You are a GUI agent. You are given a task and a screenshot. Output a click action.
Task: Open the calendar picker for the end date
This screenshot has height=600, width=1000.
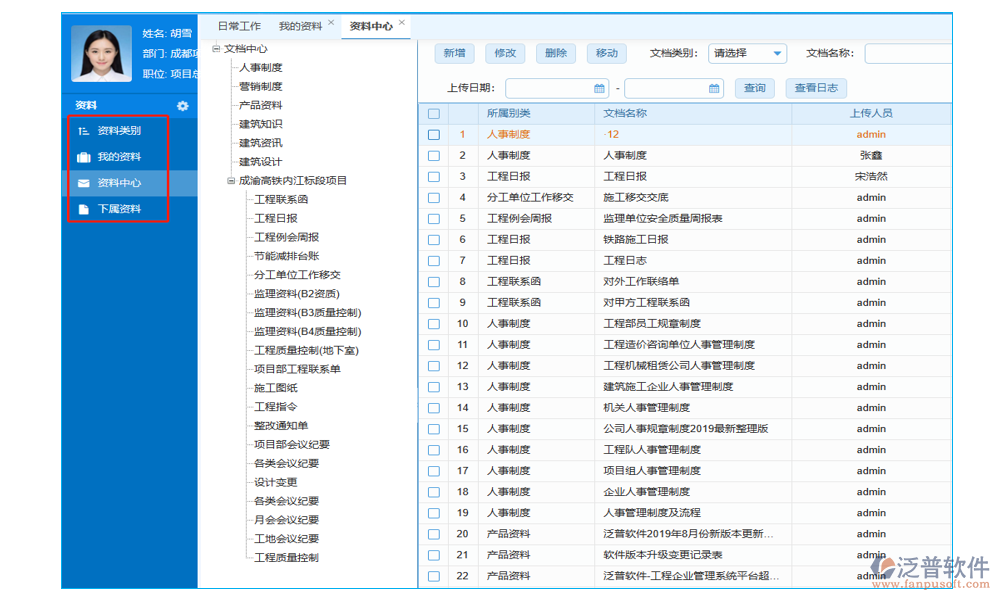712,88
